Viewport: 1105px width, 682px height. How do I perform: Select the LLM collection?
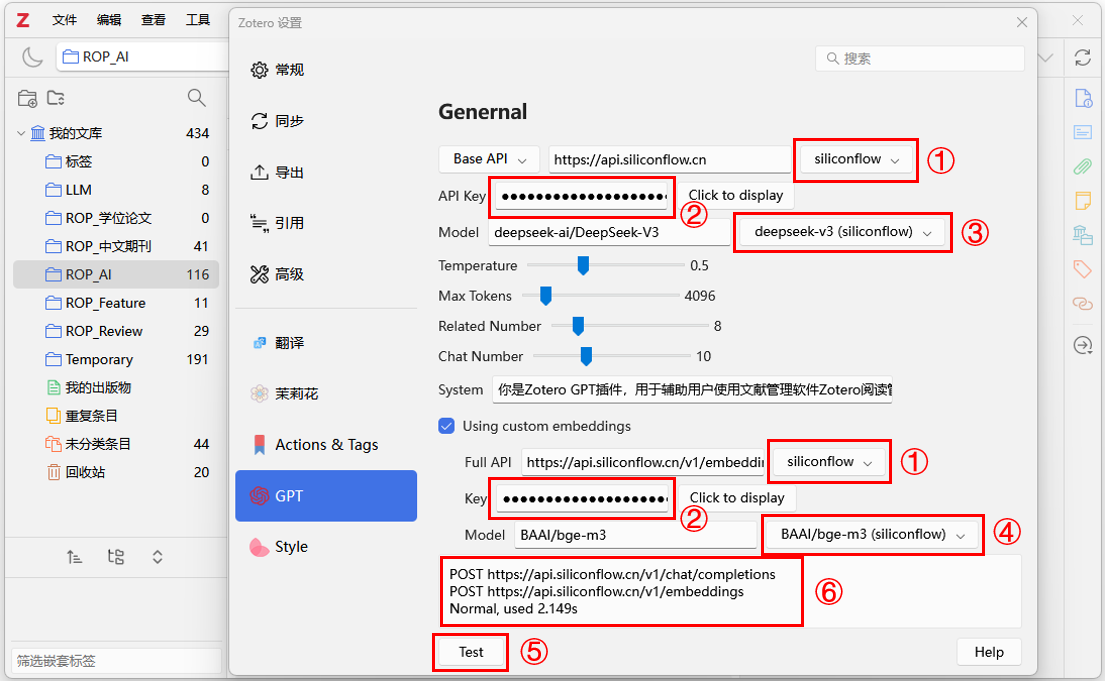click(116, 190)
